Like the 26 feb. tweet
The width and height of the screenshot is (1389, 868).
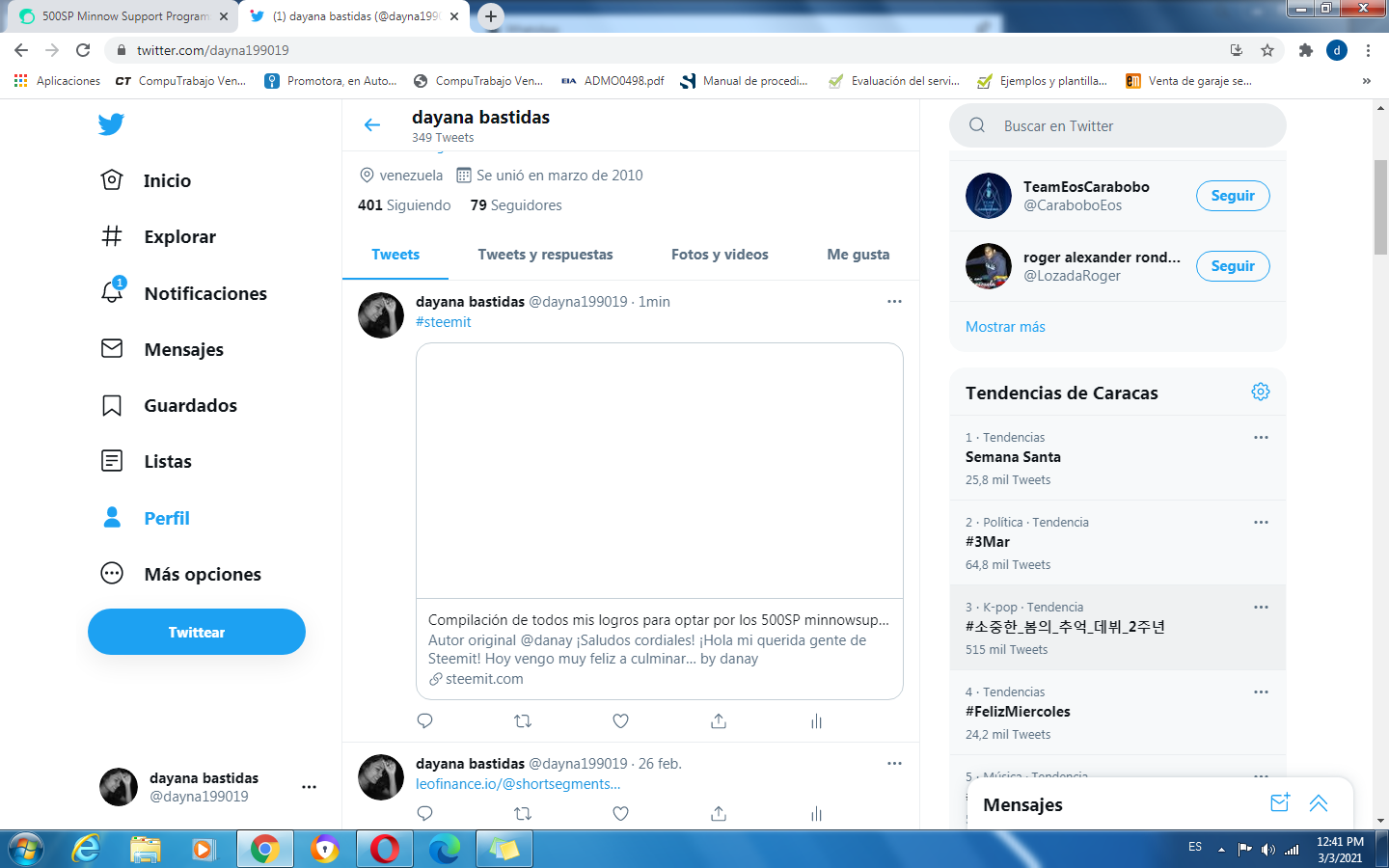point(620,813)
